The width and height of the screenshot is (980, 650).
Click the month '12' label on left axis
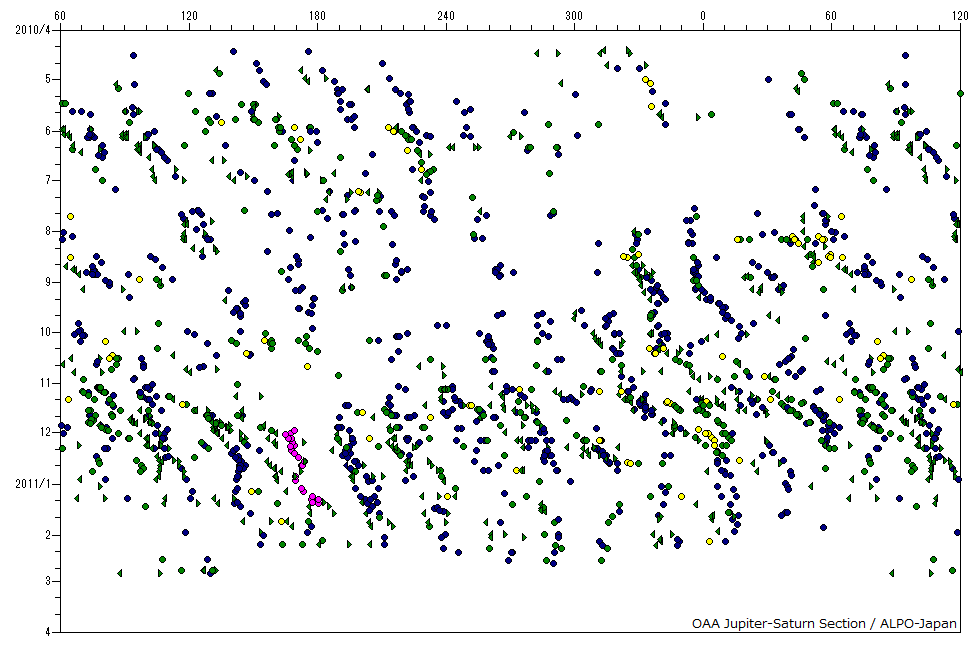click(45, 432)
